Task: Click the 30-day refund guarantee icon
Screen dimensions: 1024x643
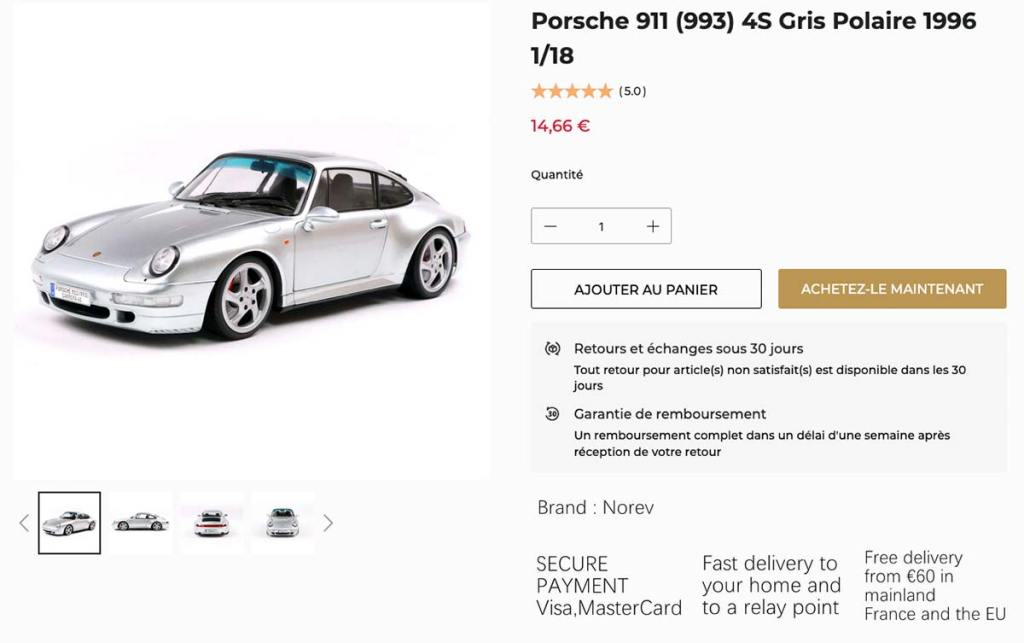Action: point(552,414)
